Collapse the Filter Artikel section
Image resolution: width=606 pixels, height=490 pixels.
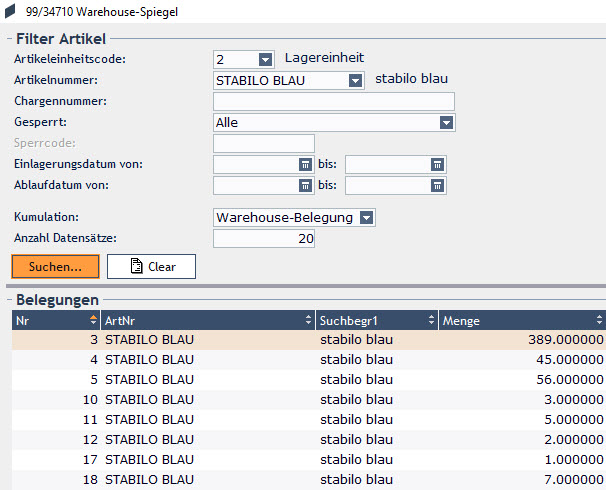pyautogui.click(x=9, y=39)
